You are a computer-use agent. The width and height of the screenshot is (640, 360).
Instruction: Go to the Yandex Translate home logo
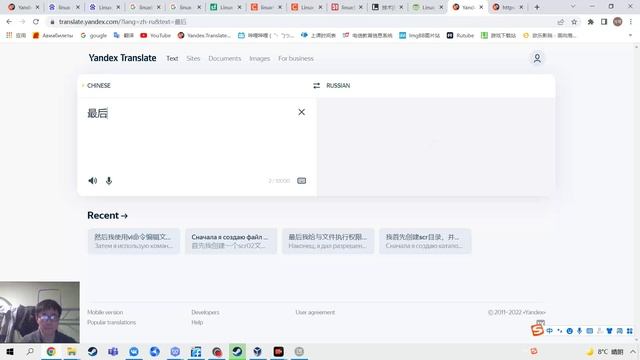[122, 58]
